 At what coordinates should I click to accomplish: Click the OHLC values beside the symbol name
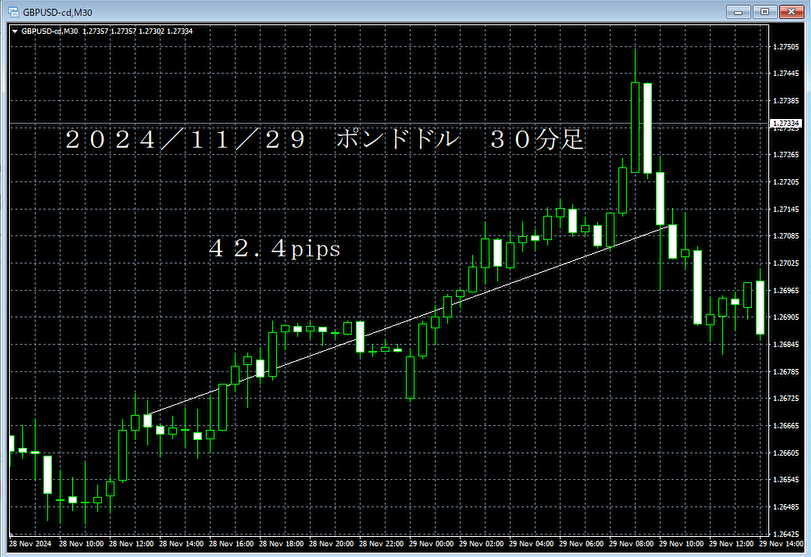pyautogui.click(x=139, y=31)
